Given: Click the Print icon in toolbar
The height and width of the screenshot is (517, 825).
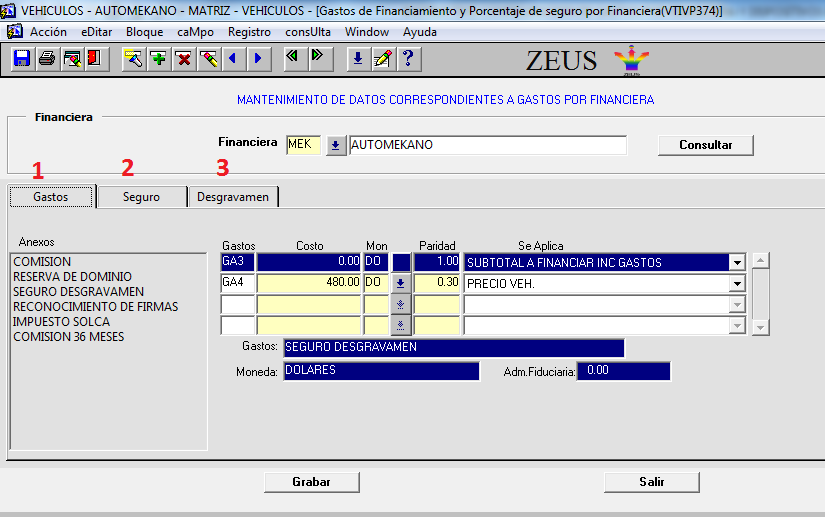Looking at the screenshot, I should click(x=46, y=59).
